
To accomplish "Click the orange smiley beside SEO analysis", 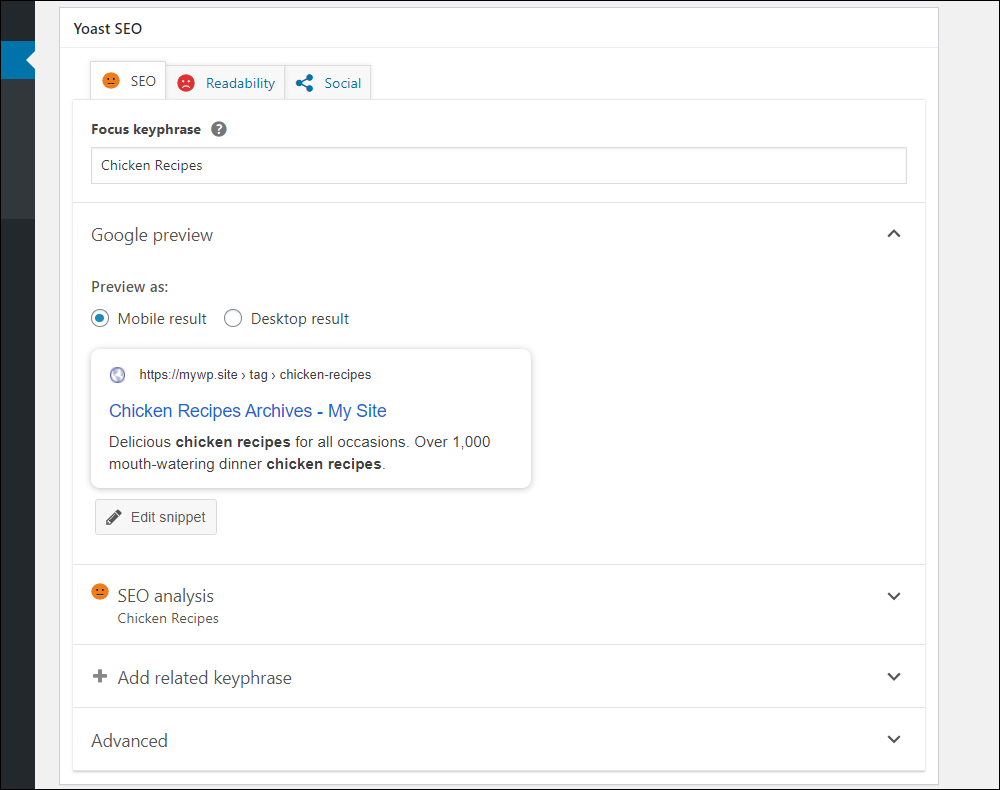I will coord(100,592).
